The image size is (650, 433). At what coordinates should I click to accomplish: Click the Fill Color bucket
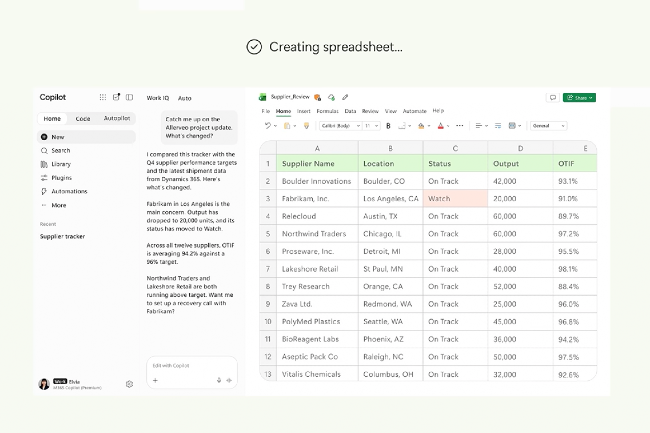(x=421, y=126)
